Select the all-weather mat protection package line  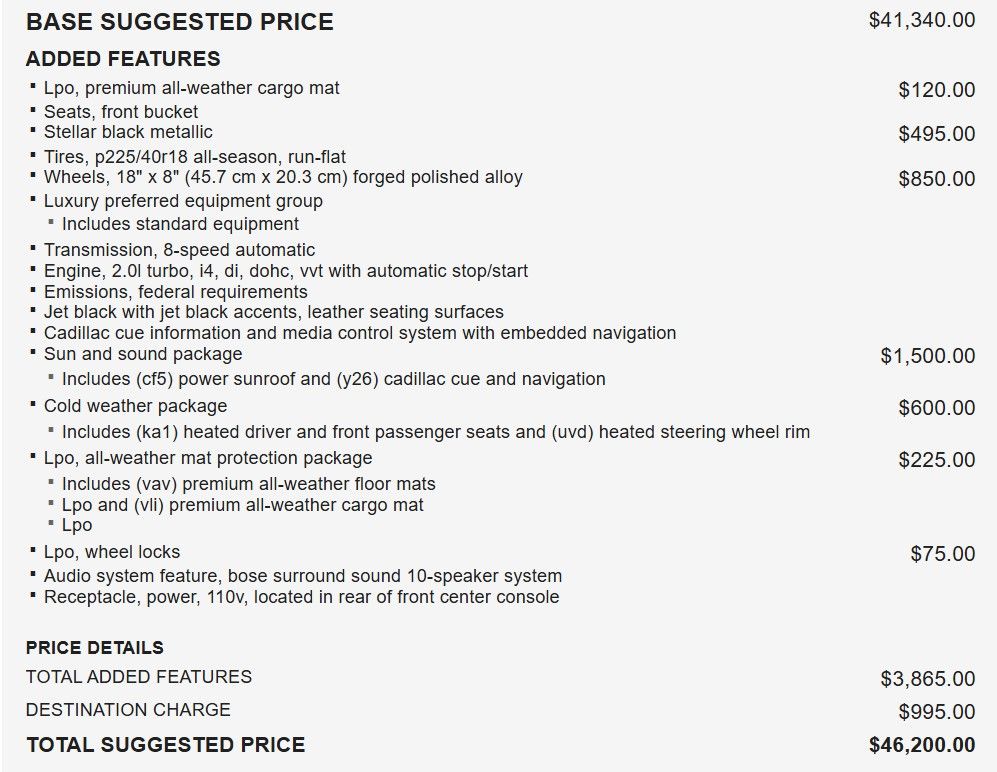click(x=208, y=458)
